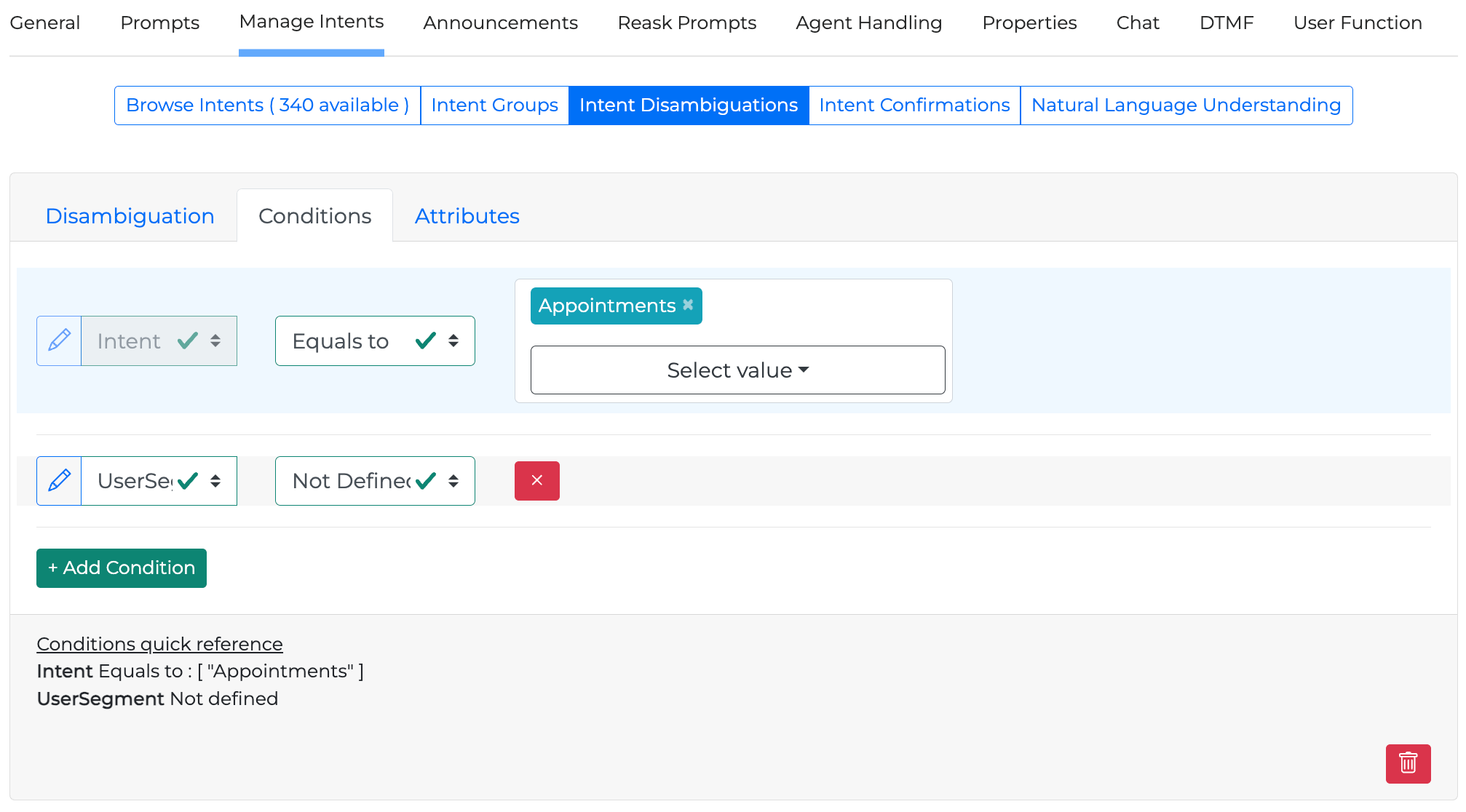Screen dimensions: 1466x812
Task: Click the red trash delete icon
Action: tap(1408, 763)
